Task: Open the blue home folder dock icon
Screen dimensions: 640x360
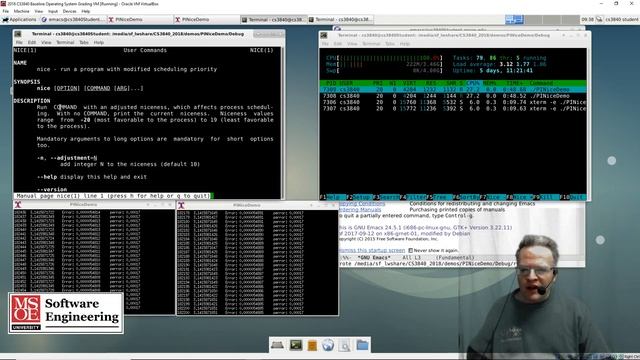Action: click(x=362, y=345)
